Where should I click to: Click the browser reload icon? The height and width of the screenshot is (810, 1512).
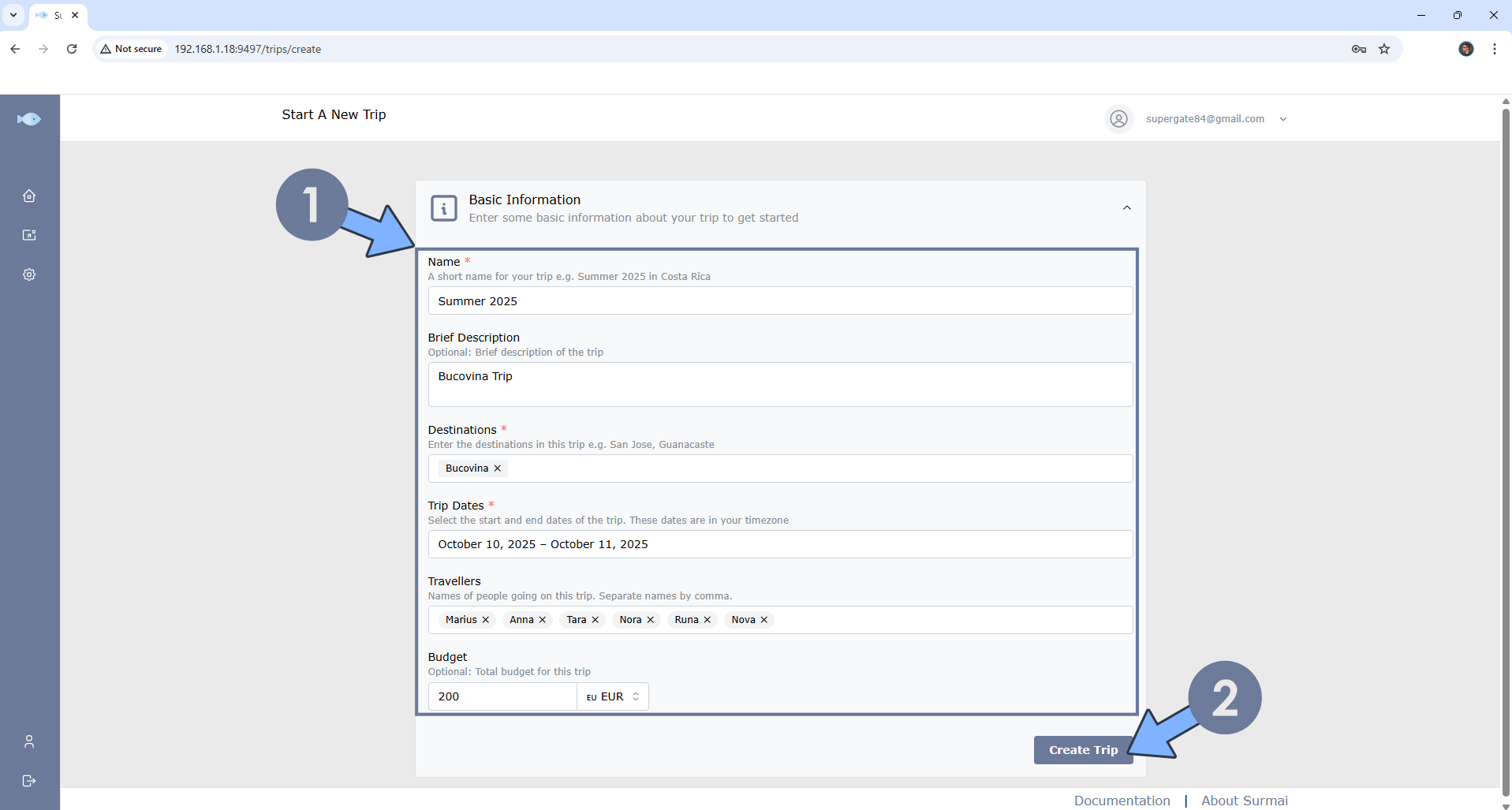72,49
